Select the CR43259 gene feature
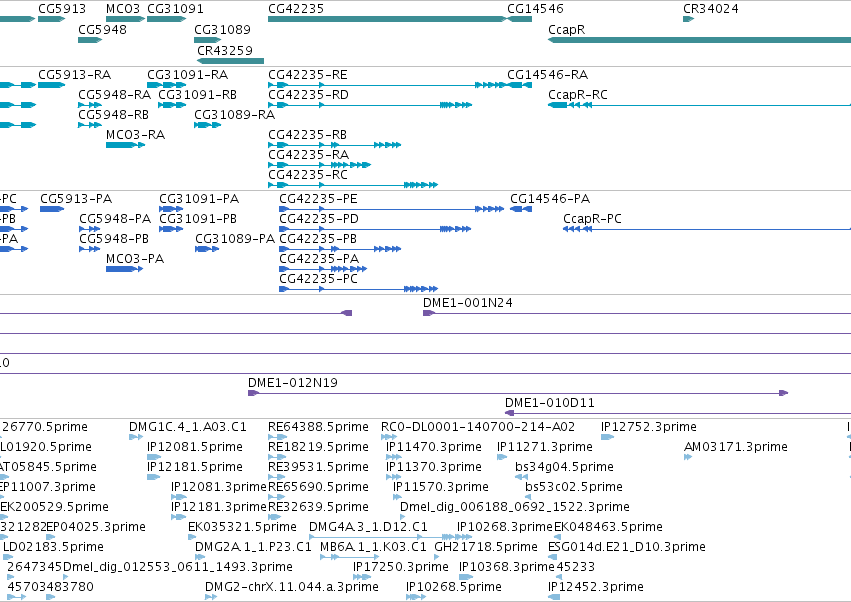 click(x=230, y=61)
